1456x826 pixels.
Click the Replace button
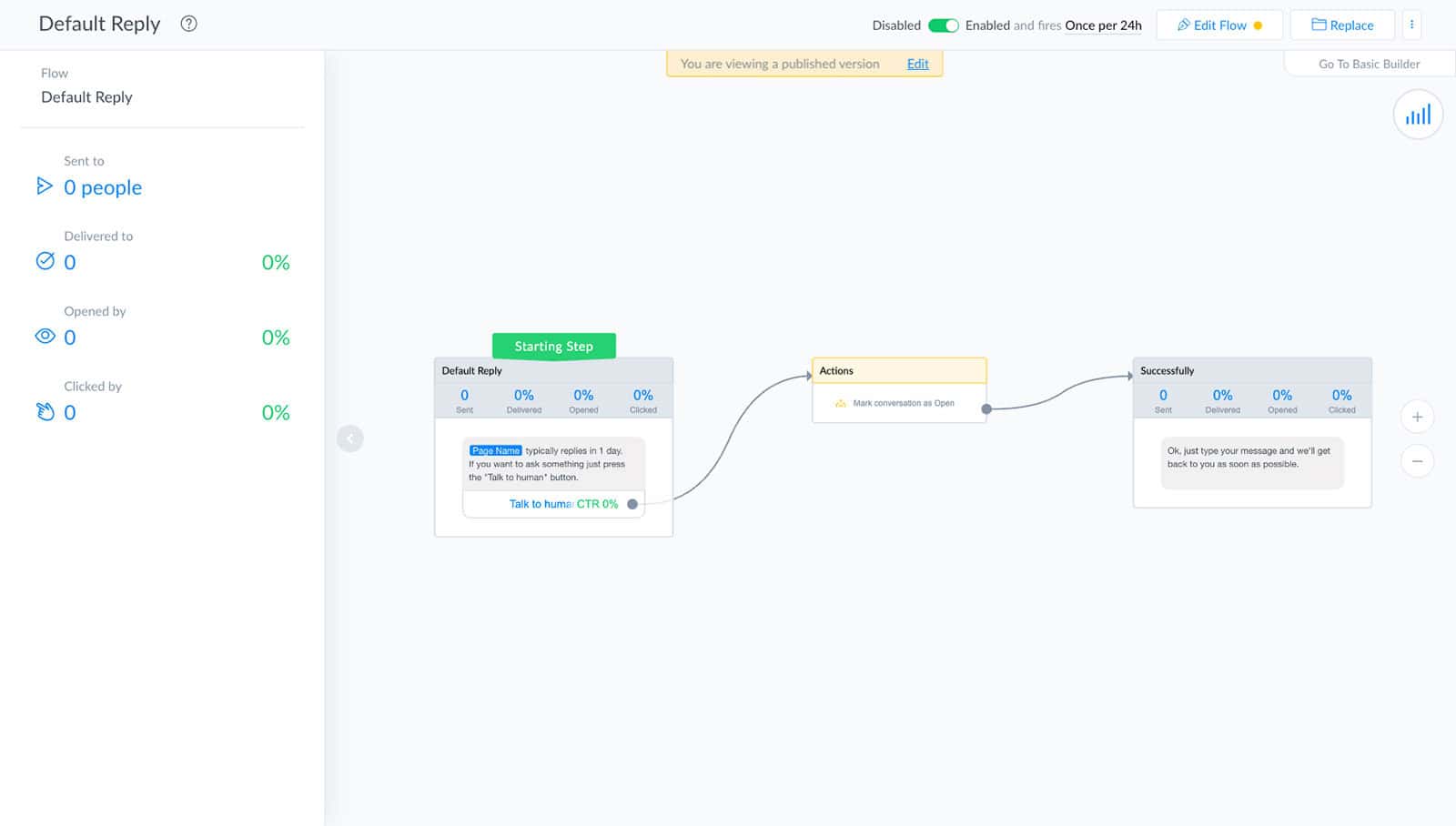tap(1342, 25)
